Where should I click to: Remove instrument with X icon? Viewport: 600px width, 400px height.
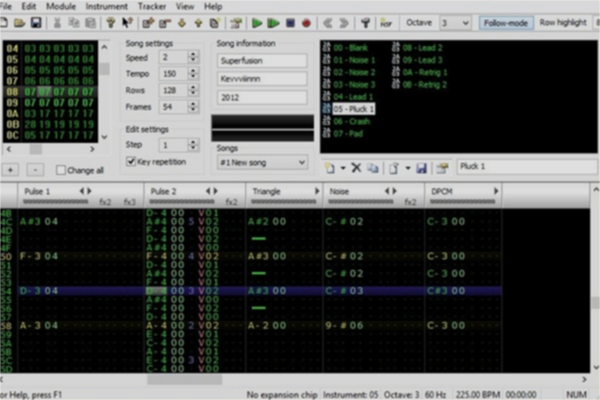pyautogui.click(x=356, y=167)
